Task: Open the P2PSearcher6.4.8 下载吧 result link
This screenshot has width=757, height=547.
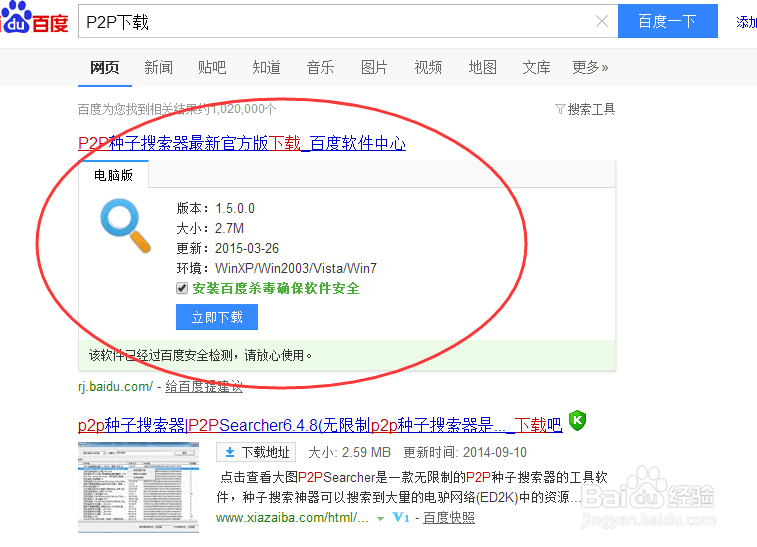Action: (x=320, y=425)
